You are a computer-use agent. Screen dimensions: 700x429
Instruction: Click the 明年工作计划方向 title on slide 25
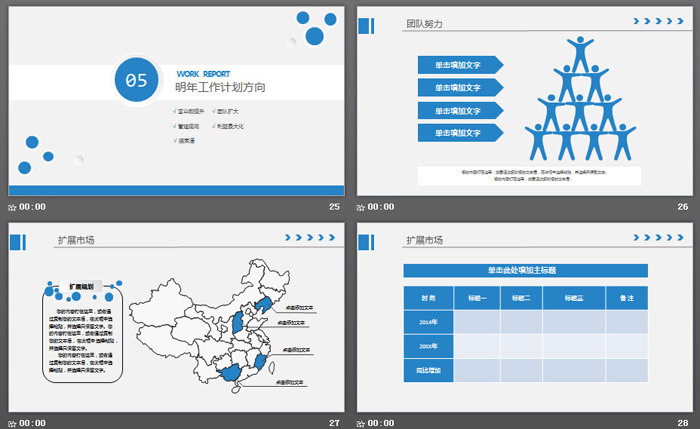pyautogui.click(x=220, y=87)
